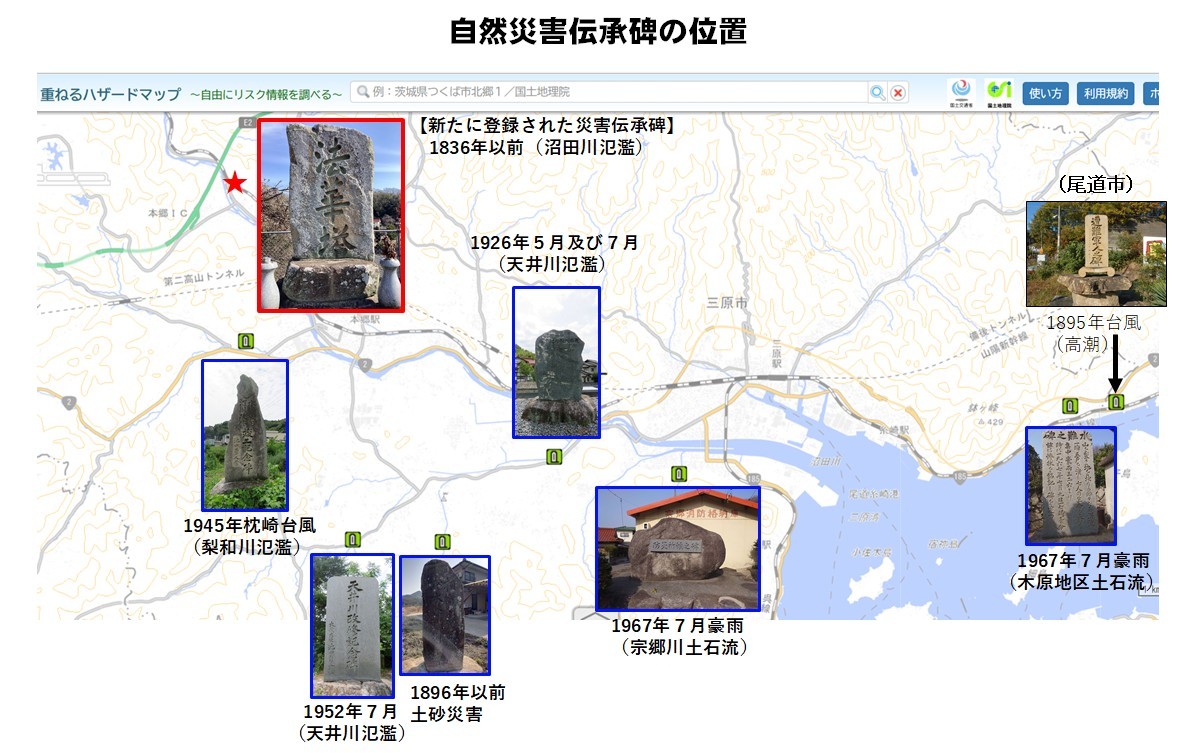Open the 1896年以前 土砂災害 monument photo
This screenshot has width=1200, height=753.
pos(445,616)
